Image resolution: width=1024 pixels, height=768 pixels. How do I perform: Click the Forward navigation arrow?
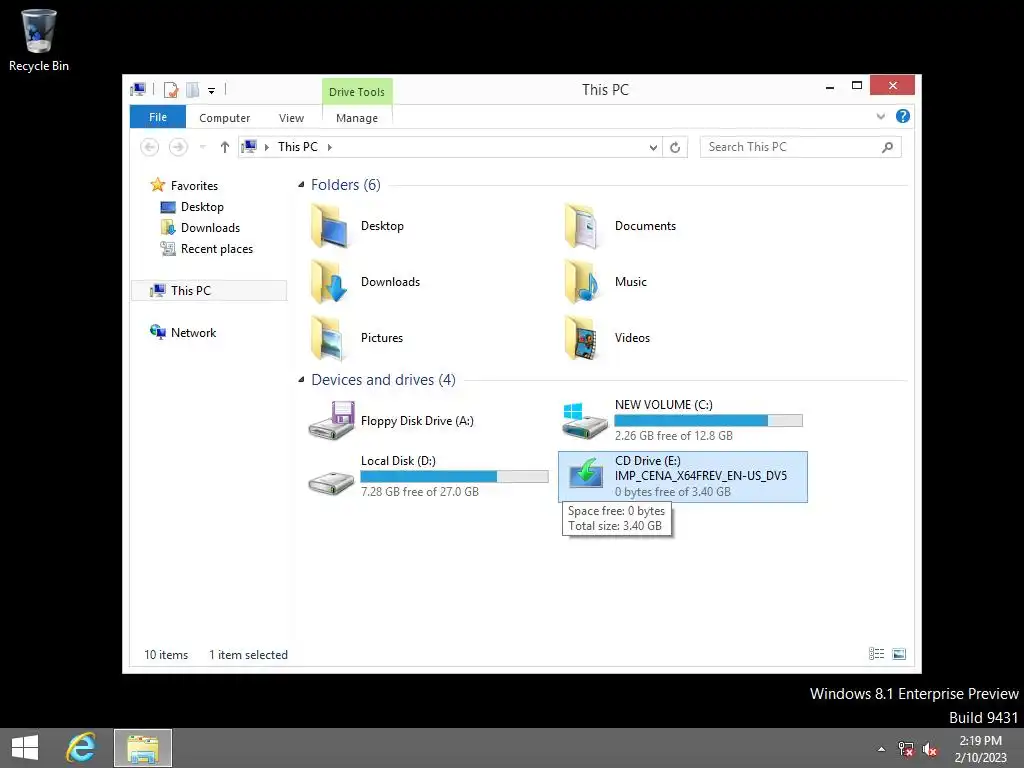pyautogui.click(x=178, y=147)
